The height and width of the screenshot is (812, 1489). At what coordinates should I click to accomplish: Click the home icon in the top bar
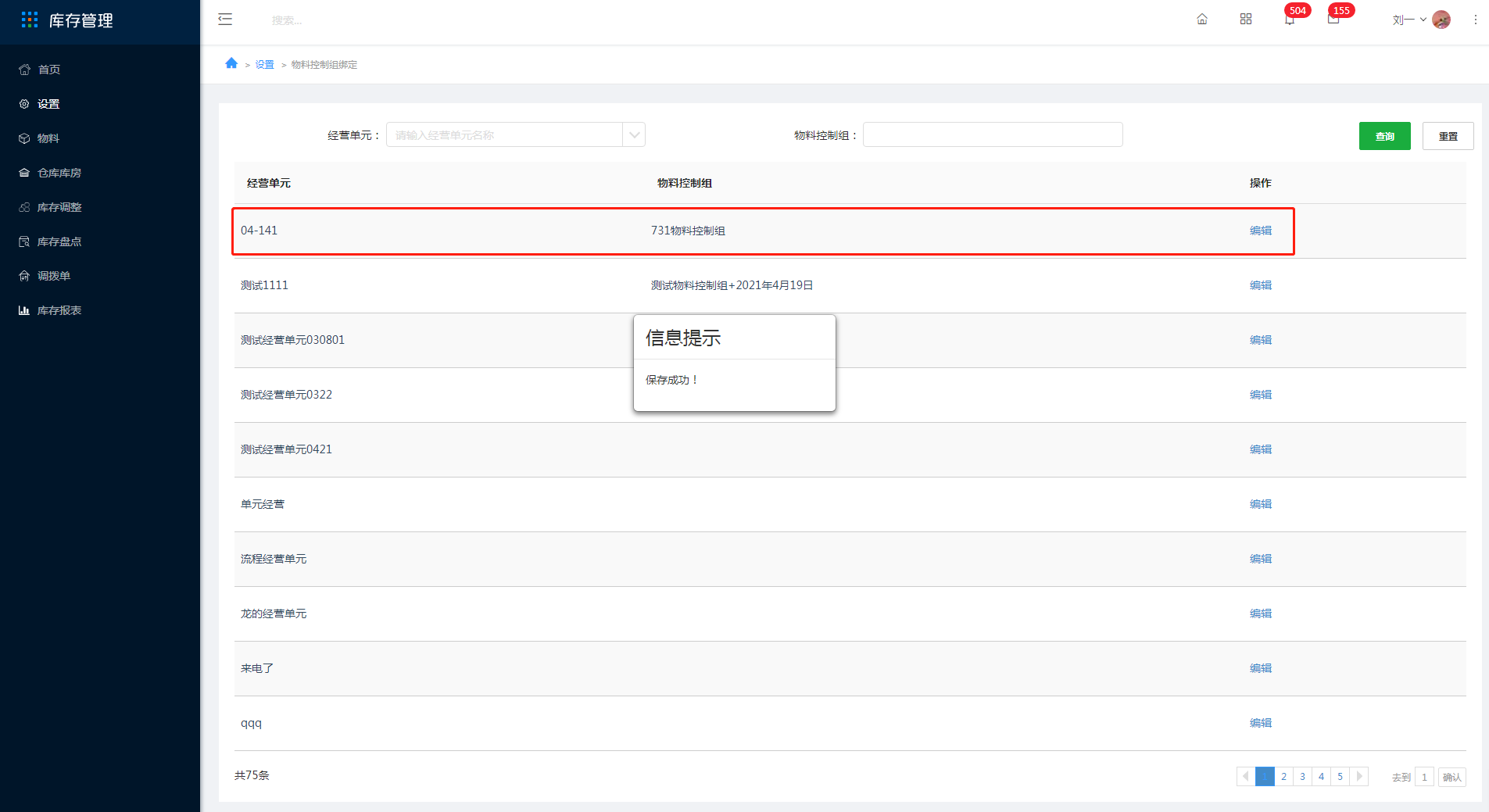pos(1202,20)
